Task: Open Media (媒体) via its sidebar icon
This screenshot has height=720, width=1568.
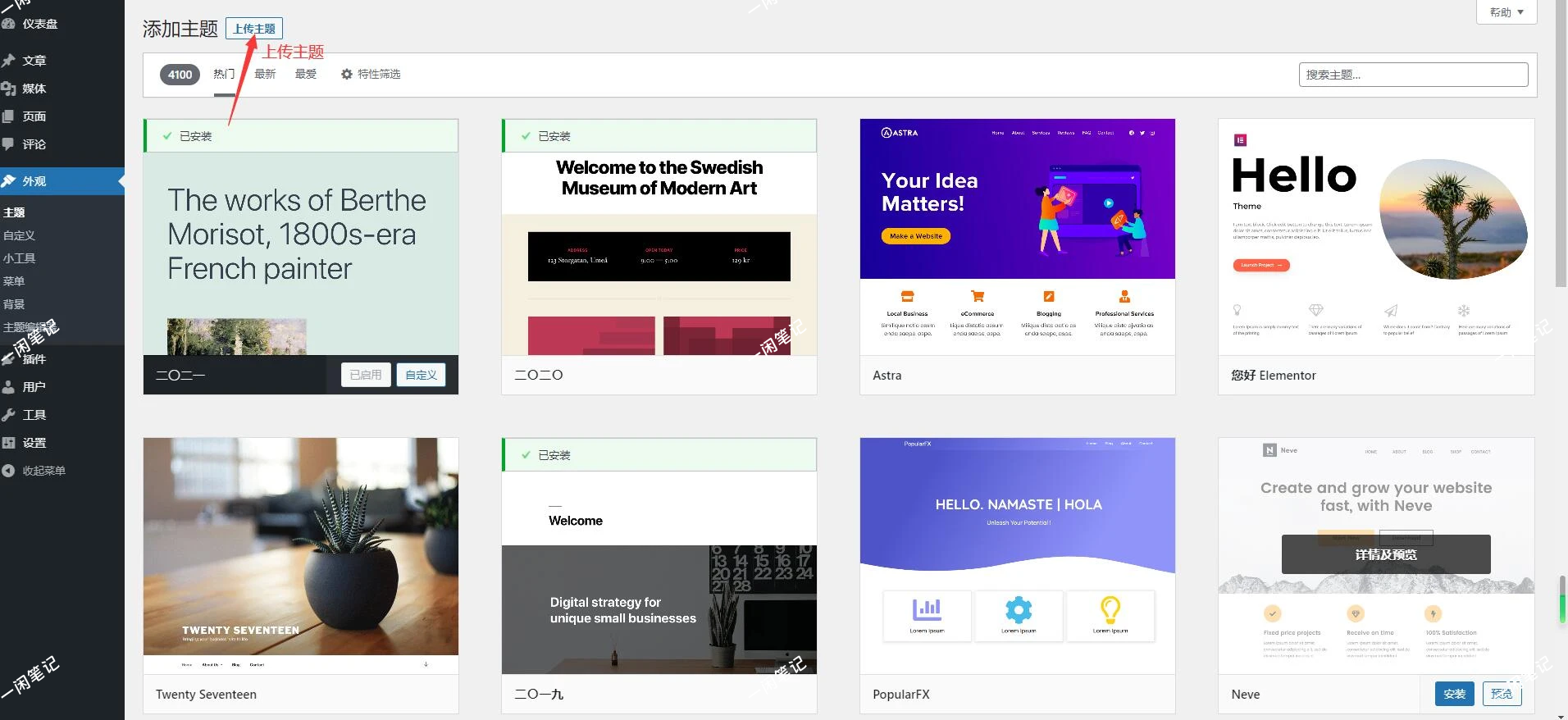Action: [x=8, y=89]
